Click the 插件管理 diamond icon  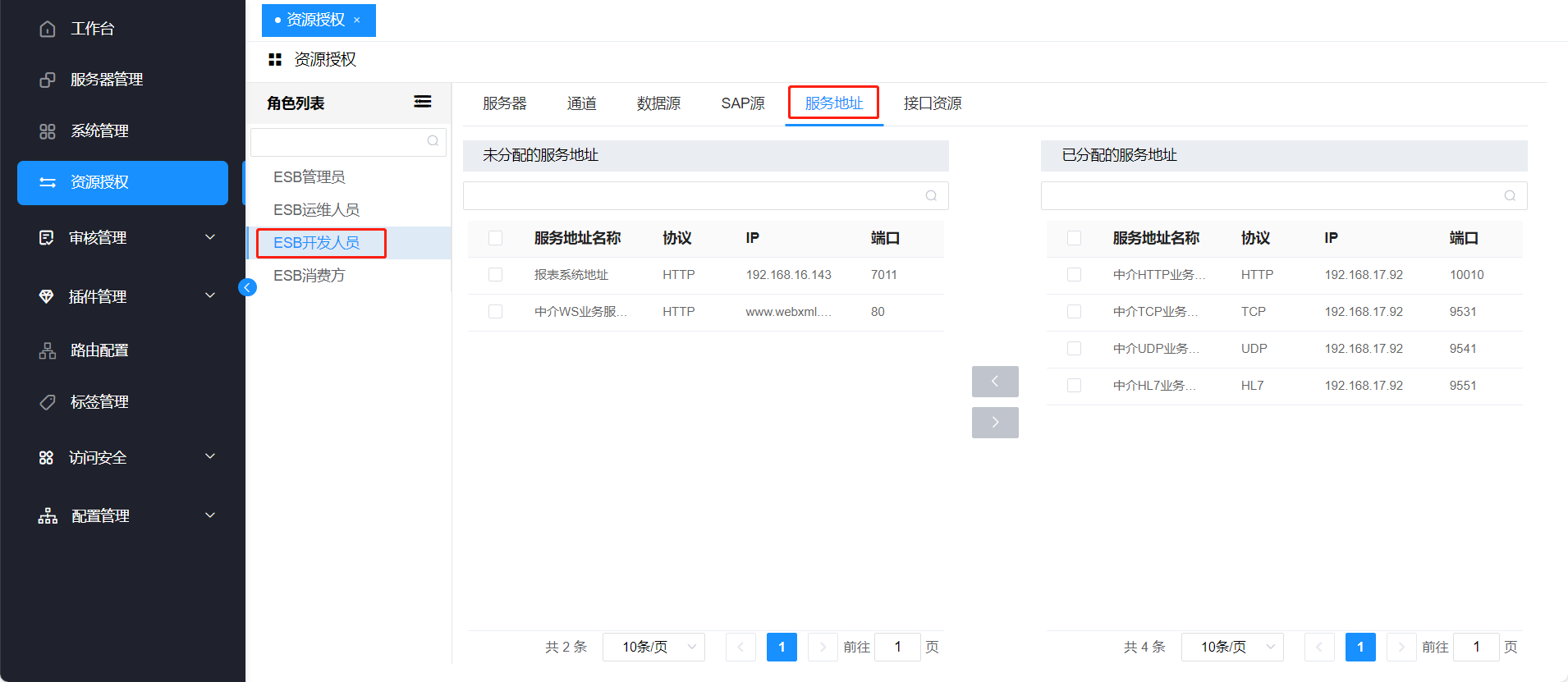pyautogui.click(x=47, y=296)
